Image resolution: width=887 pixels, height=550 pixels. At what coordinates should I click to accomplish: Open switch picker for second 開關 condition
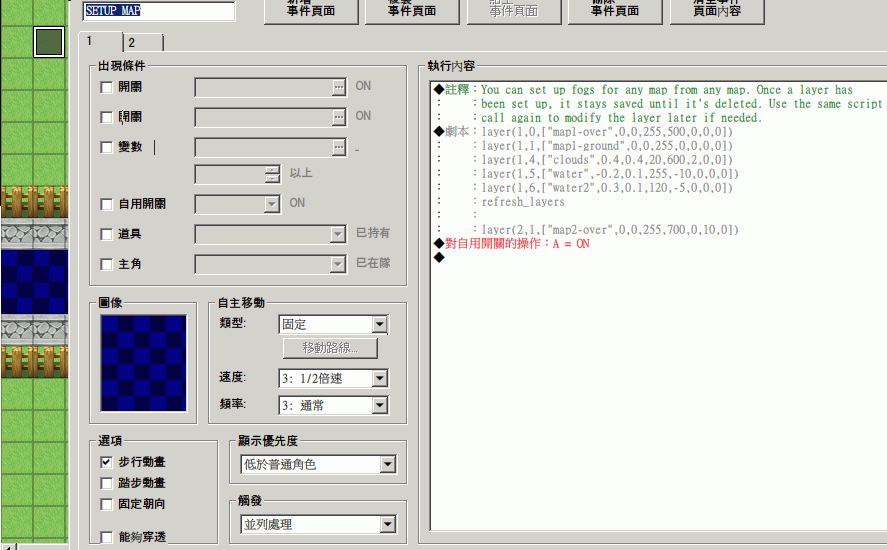tap(338, 117)
